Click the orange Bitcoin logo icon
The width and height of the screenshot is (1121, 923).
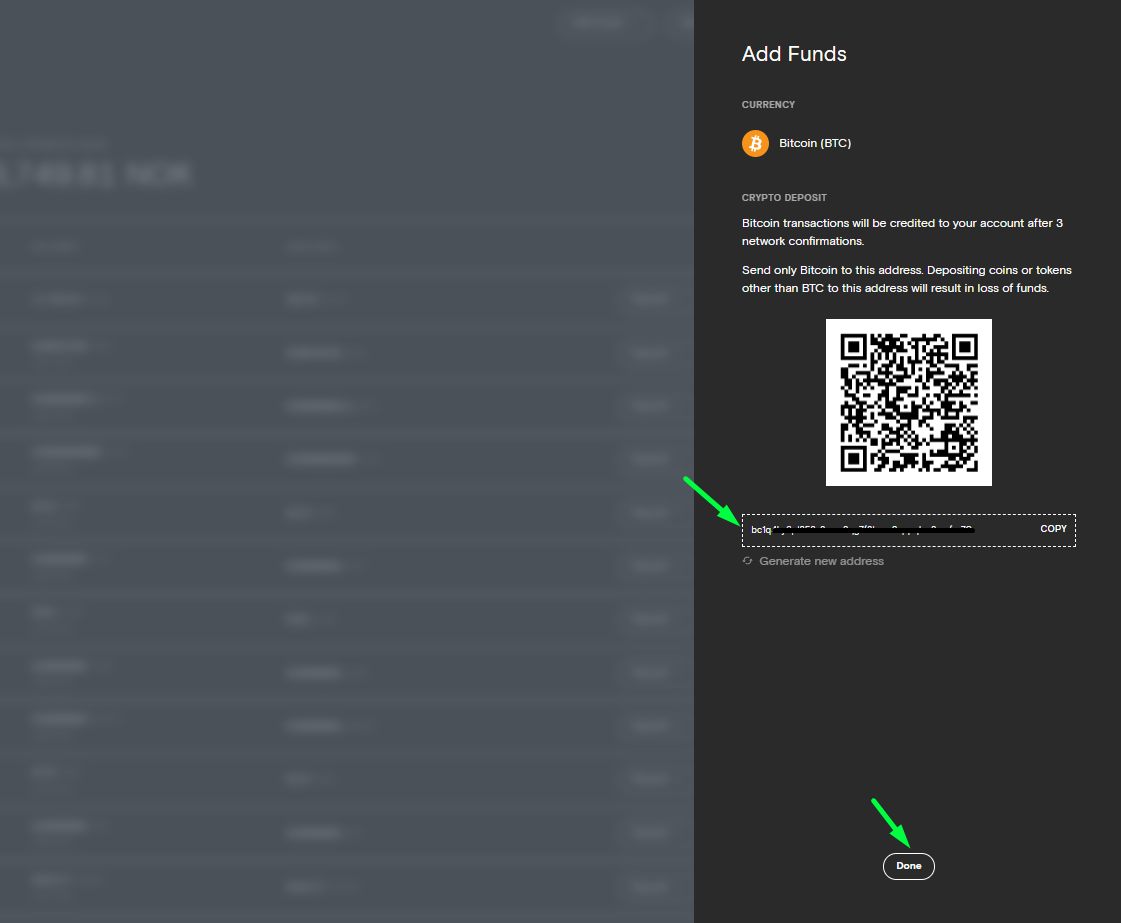(755, 143)
